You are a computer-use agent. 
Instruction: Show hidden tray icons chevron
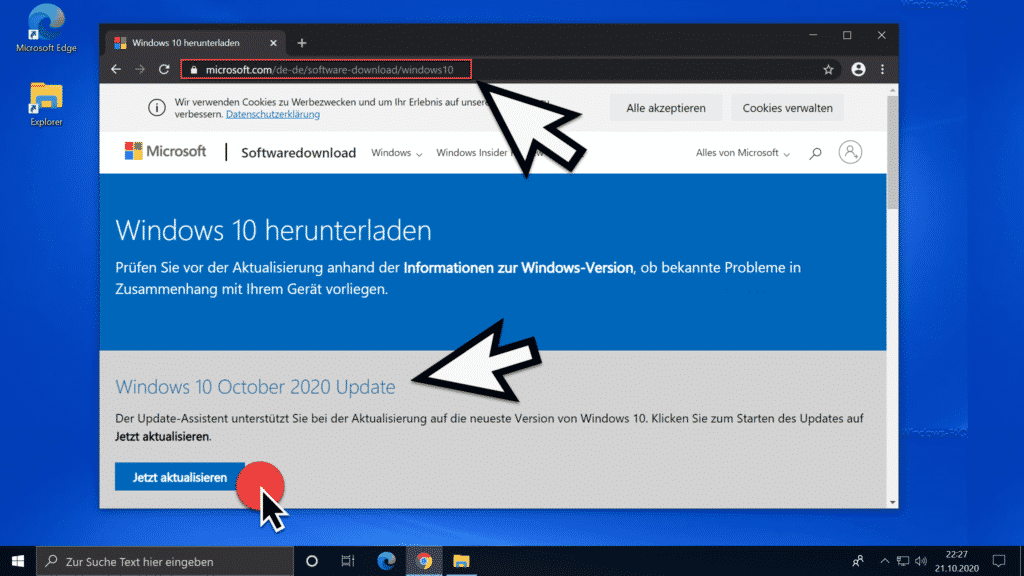pos(884,561)
